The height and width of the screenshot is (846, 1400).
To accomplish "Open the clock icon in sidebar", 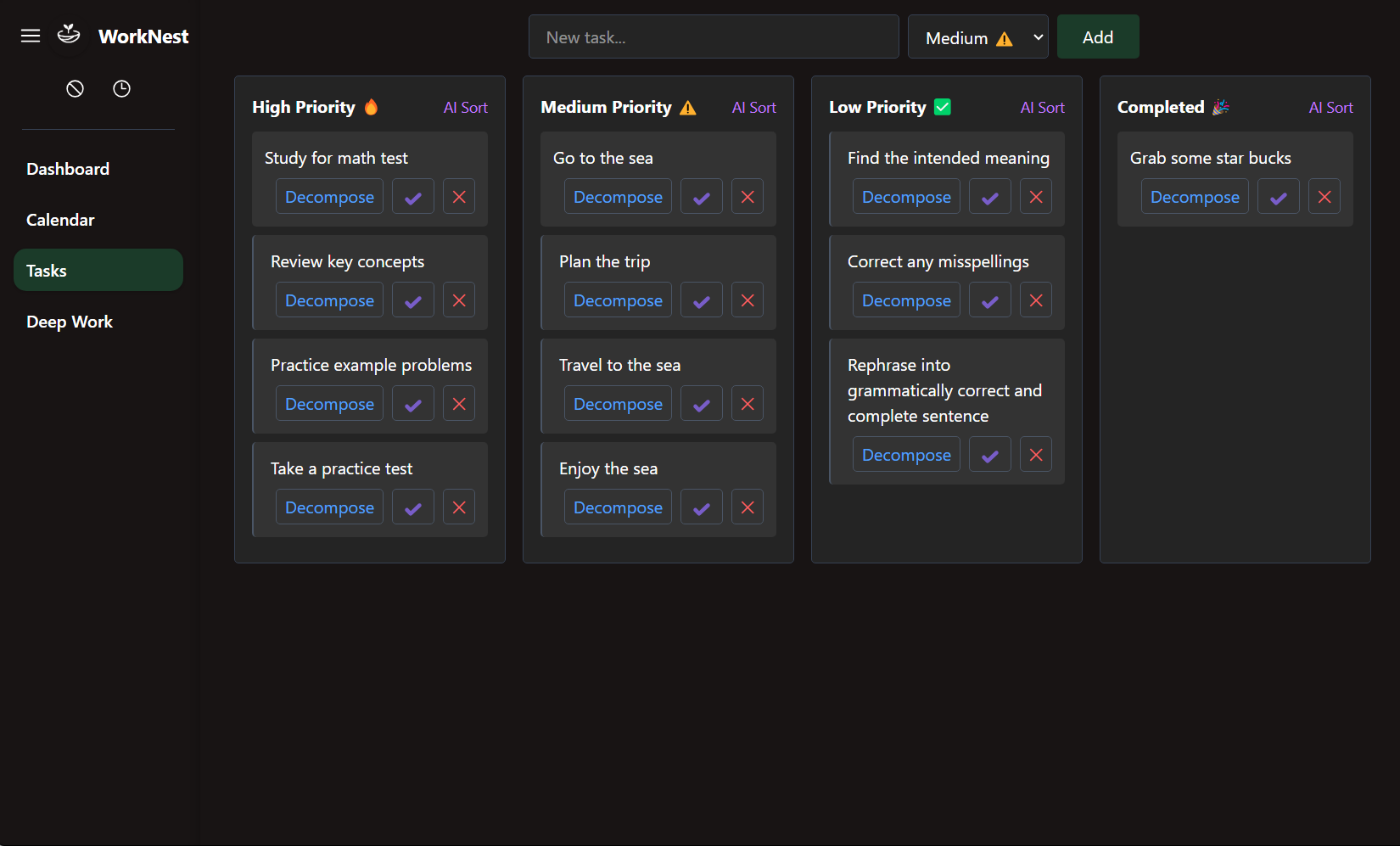I will pos(122,88).
